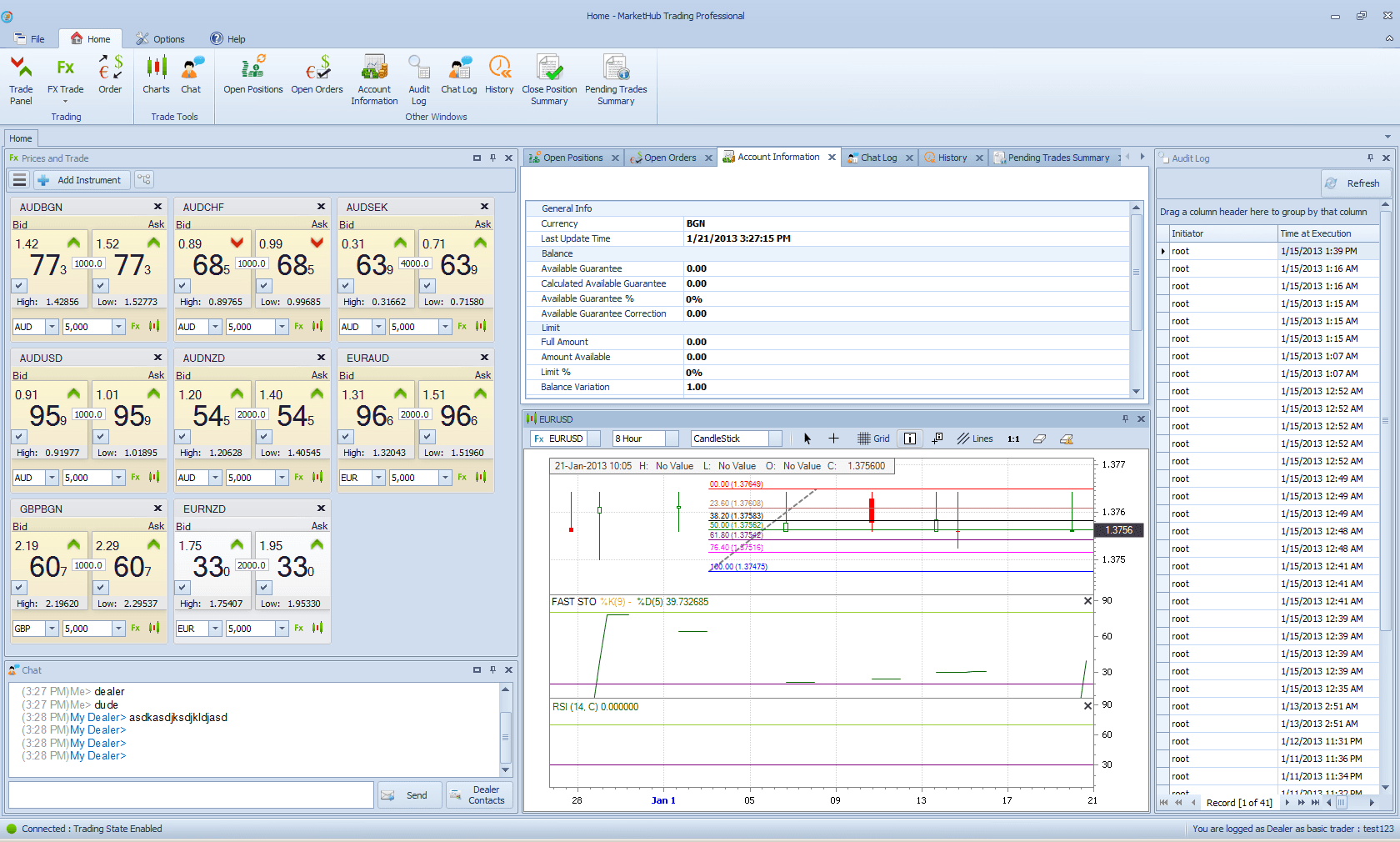Screen dimensions: 1400x842
Task: Switch to the Open Positions tab
Action: tap(572, 158)
